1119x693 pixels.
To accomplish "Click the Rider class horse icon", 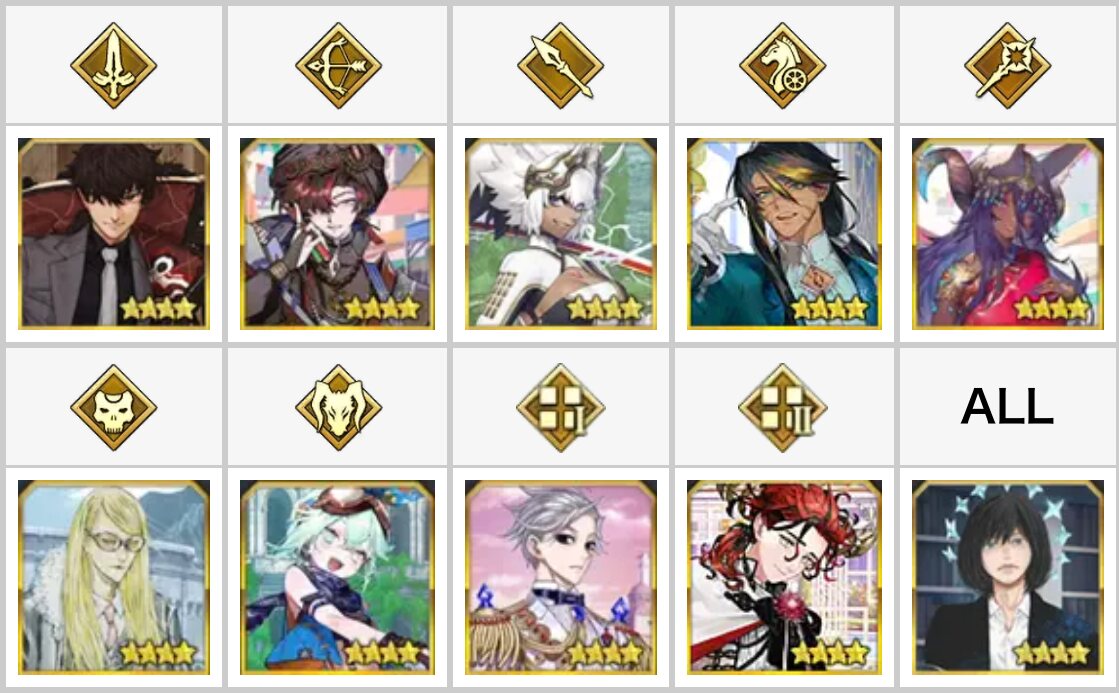I will (783, 66).
